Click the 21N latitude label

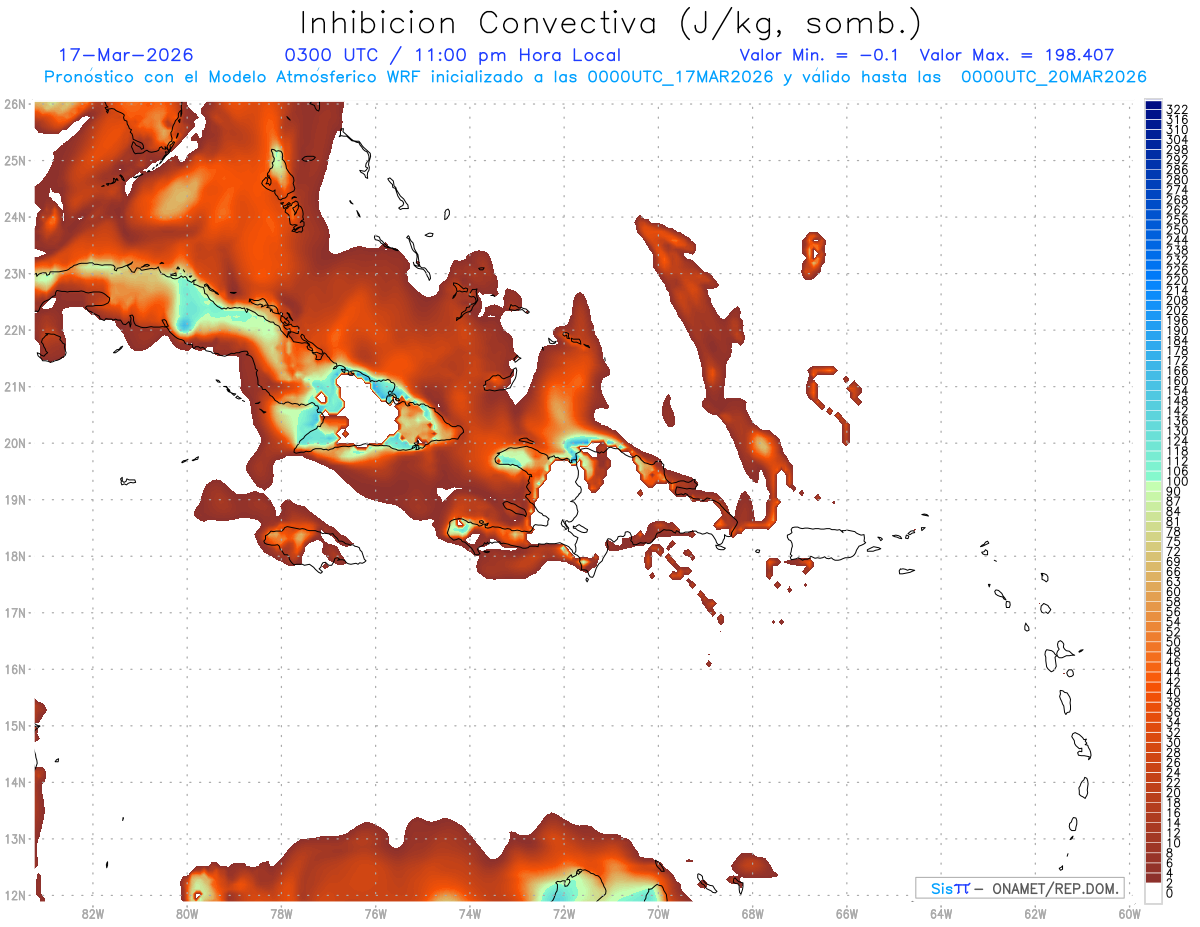tap(14, 386)
